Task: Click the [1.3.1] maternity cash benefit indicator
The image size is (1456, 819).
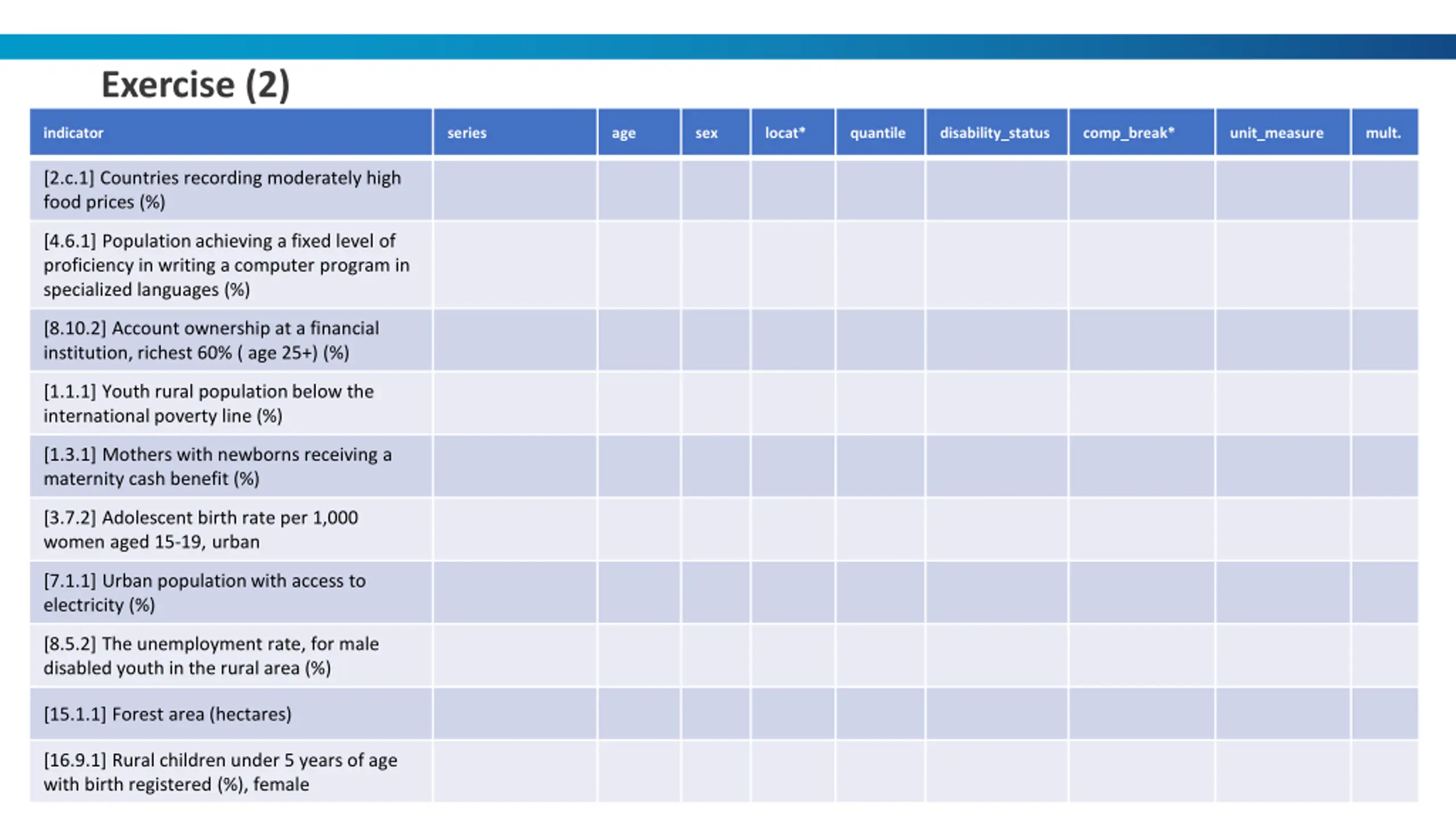Action: pos(231,466)
